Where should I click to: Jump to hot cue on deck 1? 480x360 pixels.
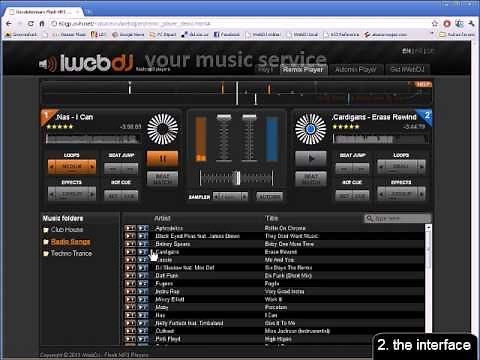[x=130, y=196]
